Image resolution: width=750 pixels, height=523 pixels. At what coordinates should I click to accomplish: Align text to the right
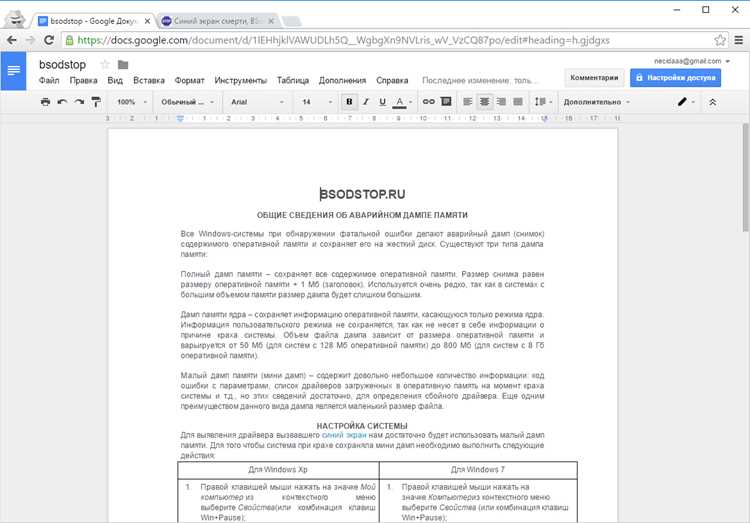501,101
